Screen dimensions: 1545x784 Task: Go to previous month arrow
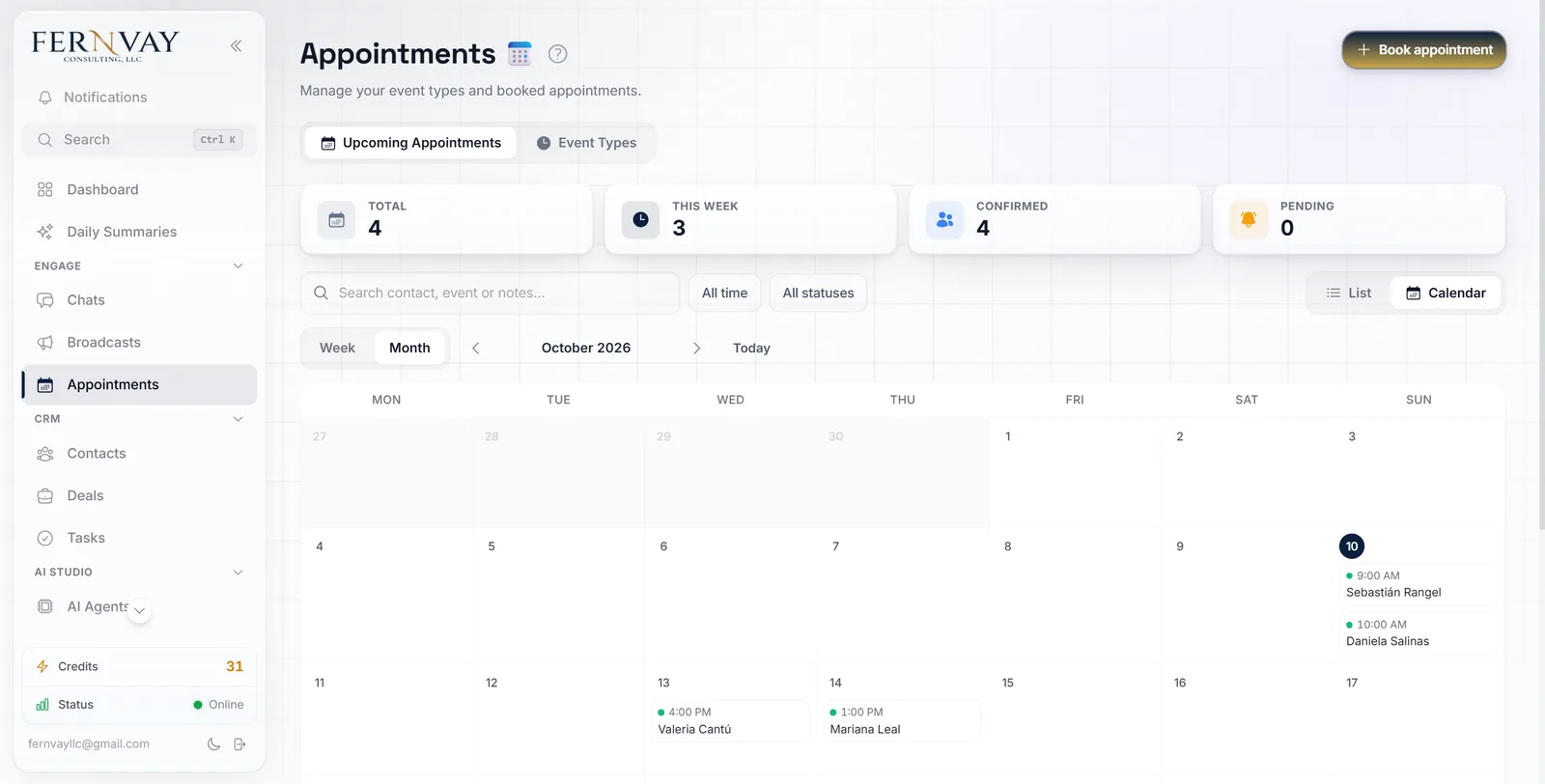pyautogui.click(x=476, y=349)
